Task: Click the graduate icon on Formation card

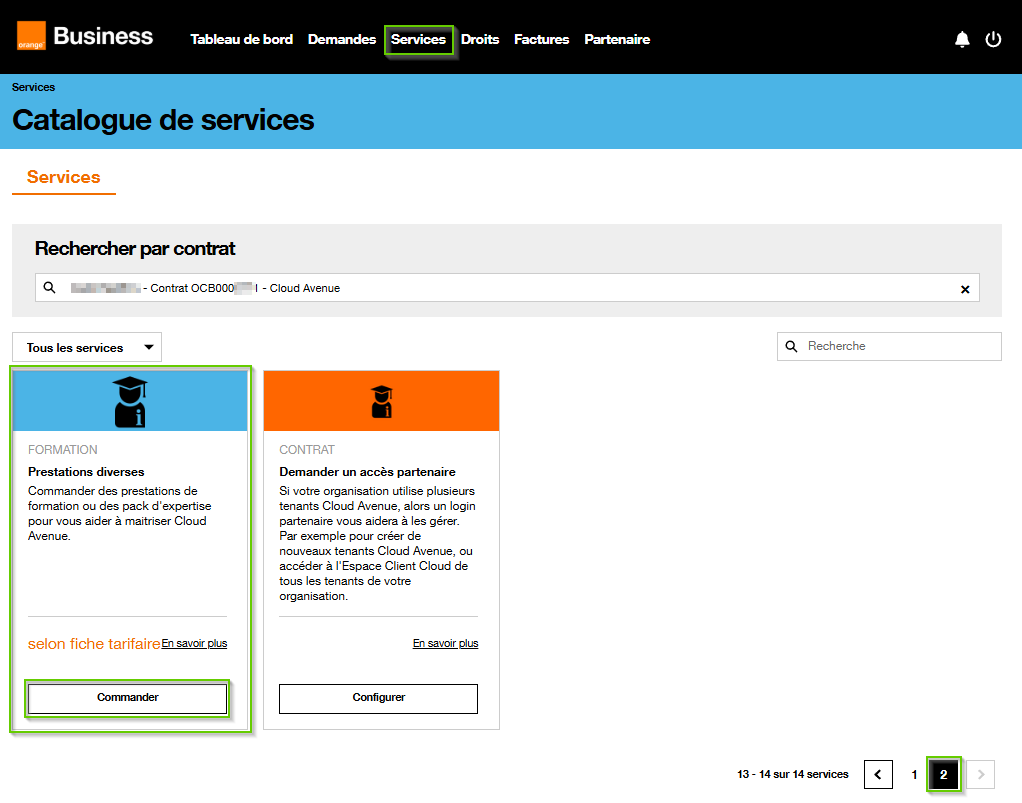Action: (130, 402)
